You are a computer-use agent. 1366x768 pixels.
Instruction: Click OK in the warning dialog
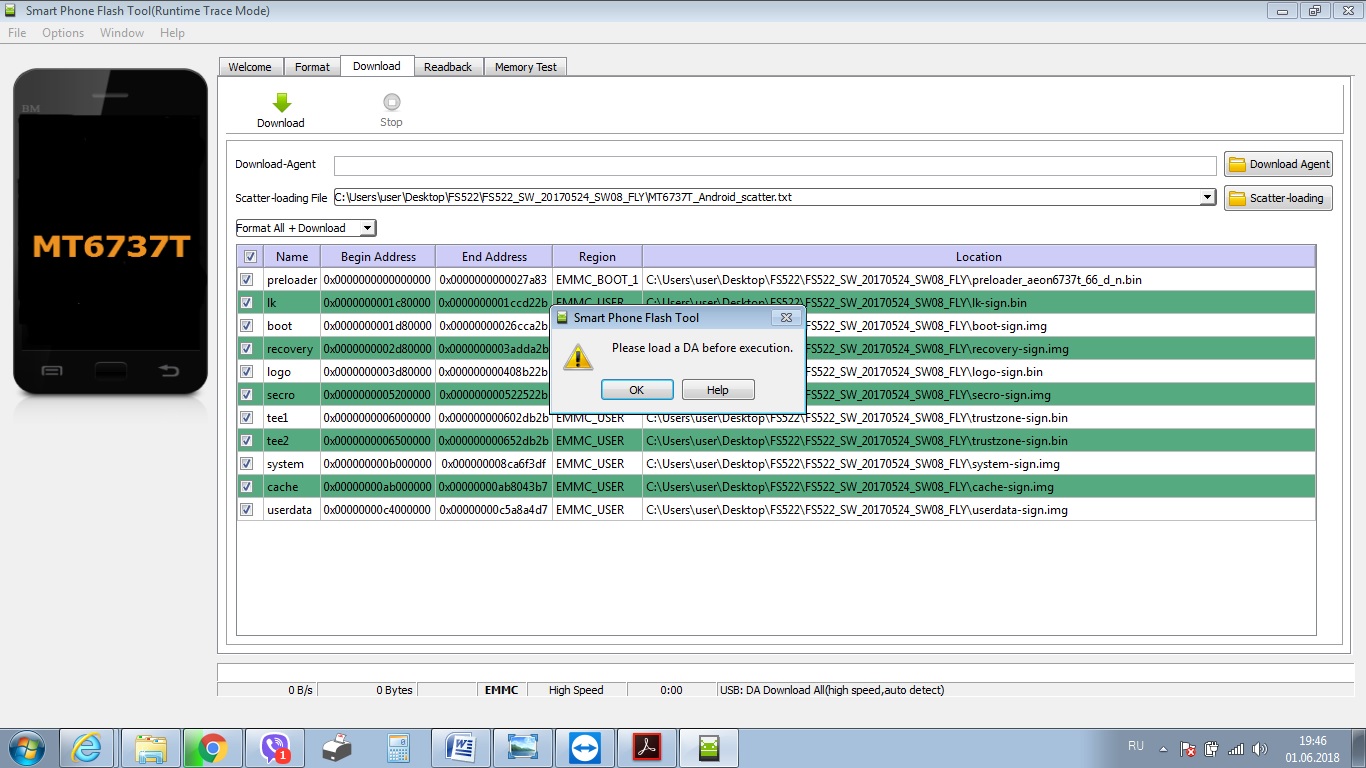click(636, 390)
